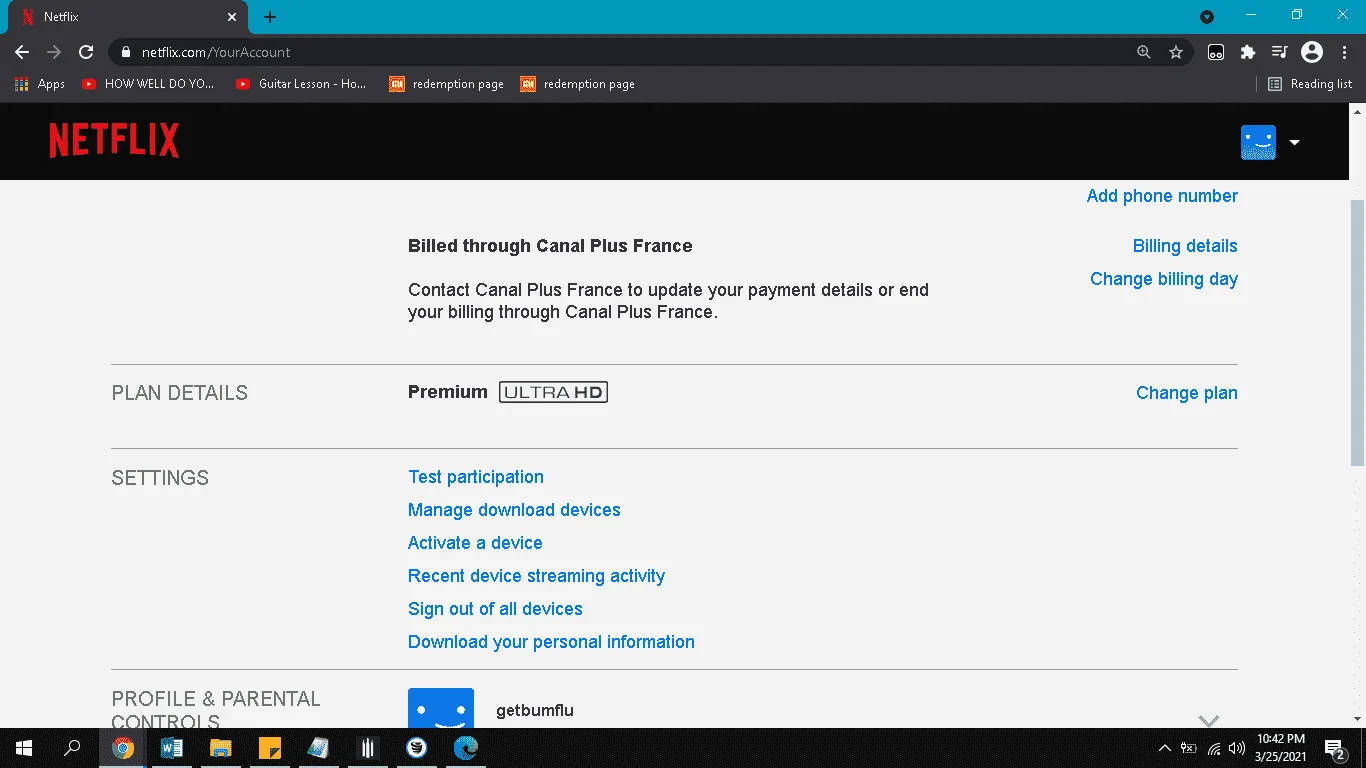Click the black goggles extension icon
This screenshot has width=1366, height=768.
coord(1216,52)
